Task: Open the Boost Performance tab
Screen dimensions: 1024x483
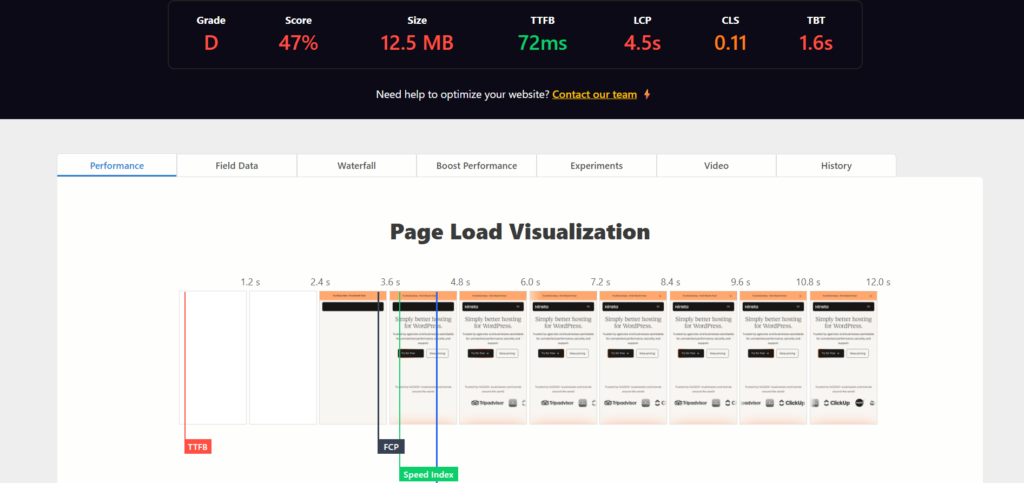Action: (476, 166)
